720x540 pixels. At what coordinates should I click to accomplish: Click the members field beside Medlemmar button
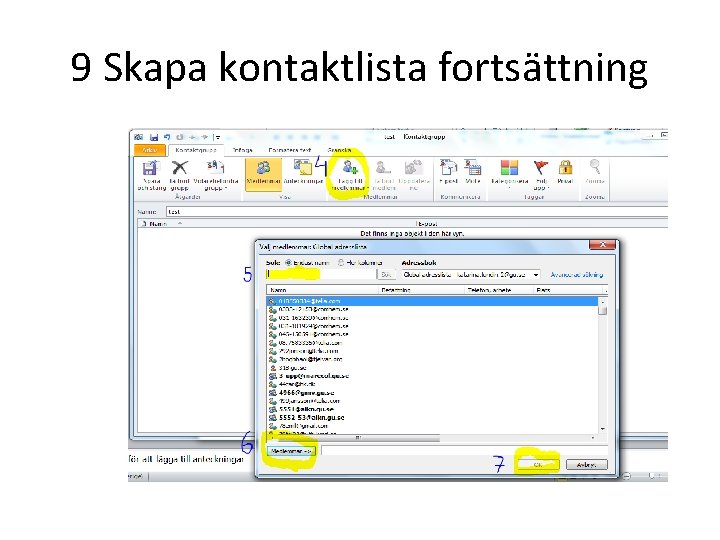pos(464,450)
